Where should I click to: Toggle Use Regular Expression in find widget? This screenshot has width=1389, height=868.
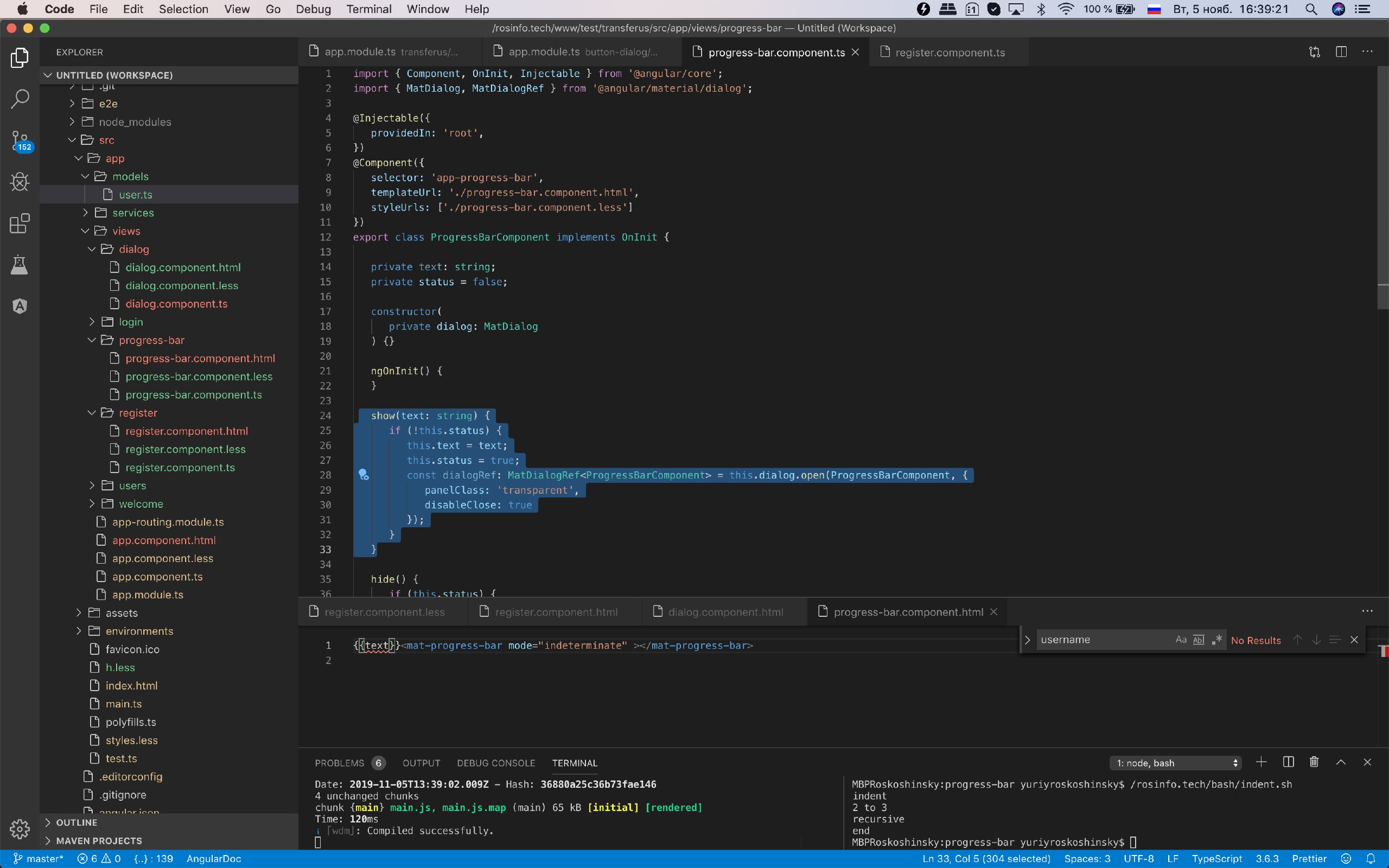pos(1216,640)
